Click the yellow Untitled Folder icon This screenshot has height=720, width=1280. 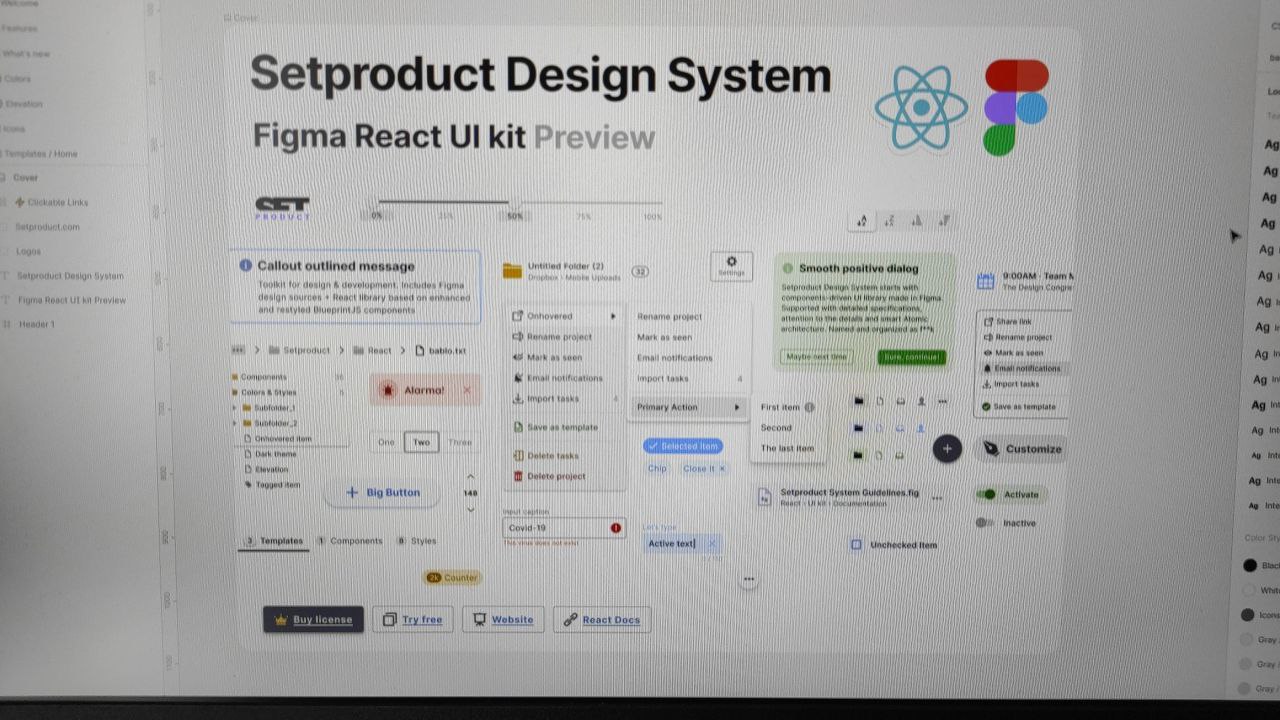coord(513,270)
